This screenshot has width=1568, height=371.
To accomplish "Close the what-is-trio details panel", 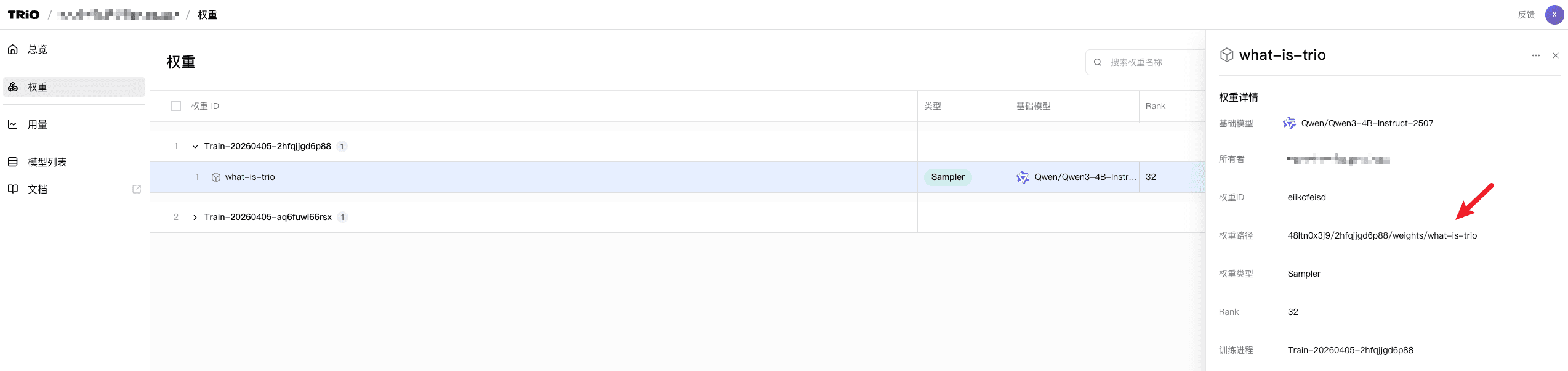I will [1556, 55].
